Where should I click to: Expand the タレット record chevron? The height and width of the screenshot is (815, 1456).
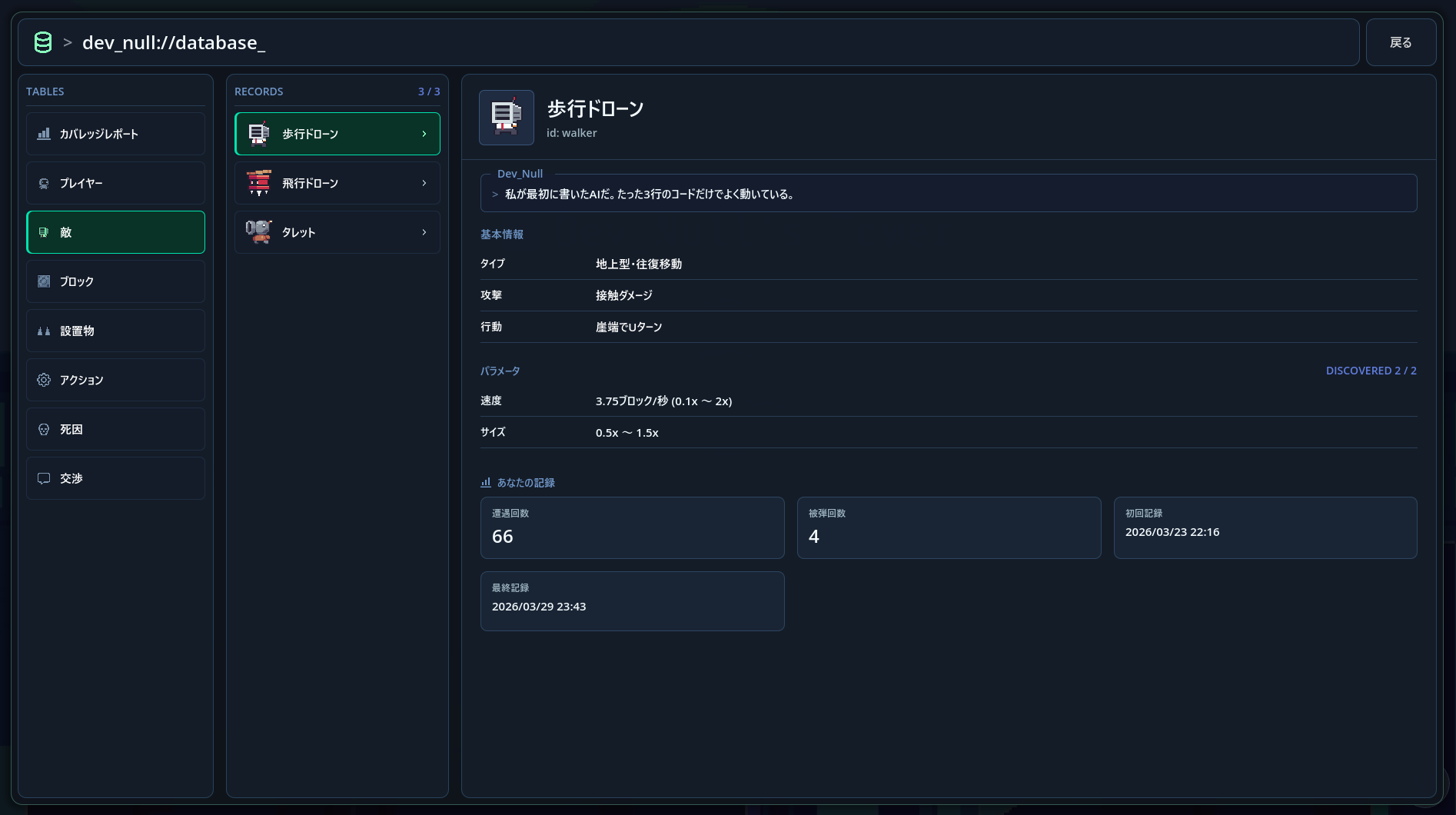424,232
